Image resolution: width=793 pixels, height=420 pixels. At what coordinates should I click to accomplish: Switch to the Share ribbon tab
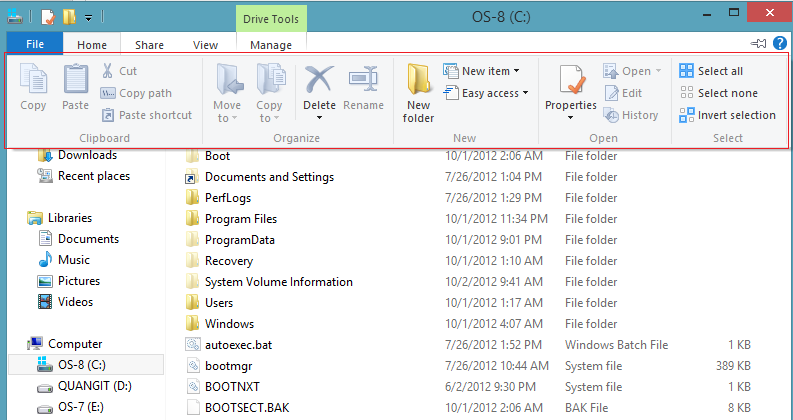[x=149, y=45]
